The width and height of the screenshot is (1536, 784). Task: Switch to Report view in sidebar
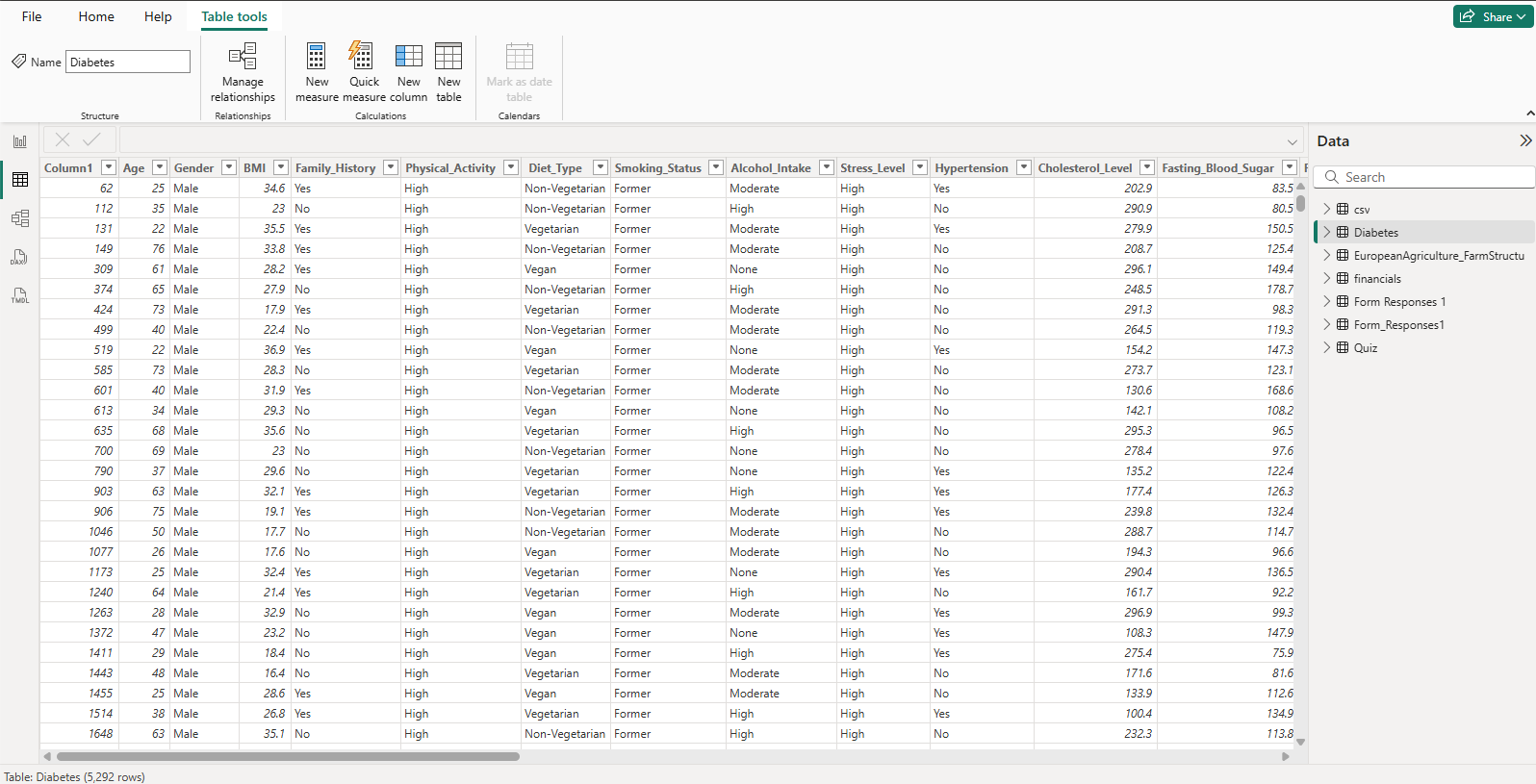20,141
